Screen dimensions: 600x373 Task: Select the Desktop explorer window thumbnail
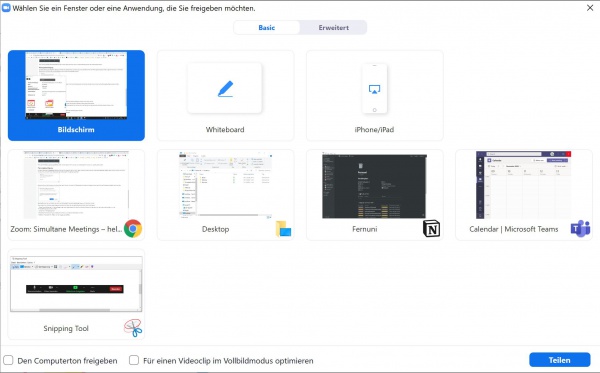[225, 195]
